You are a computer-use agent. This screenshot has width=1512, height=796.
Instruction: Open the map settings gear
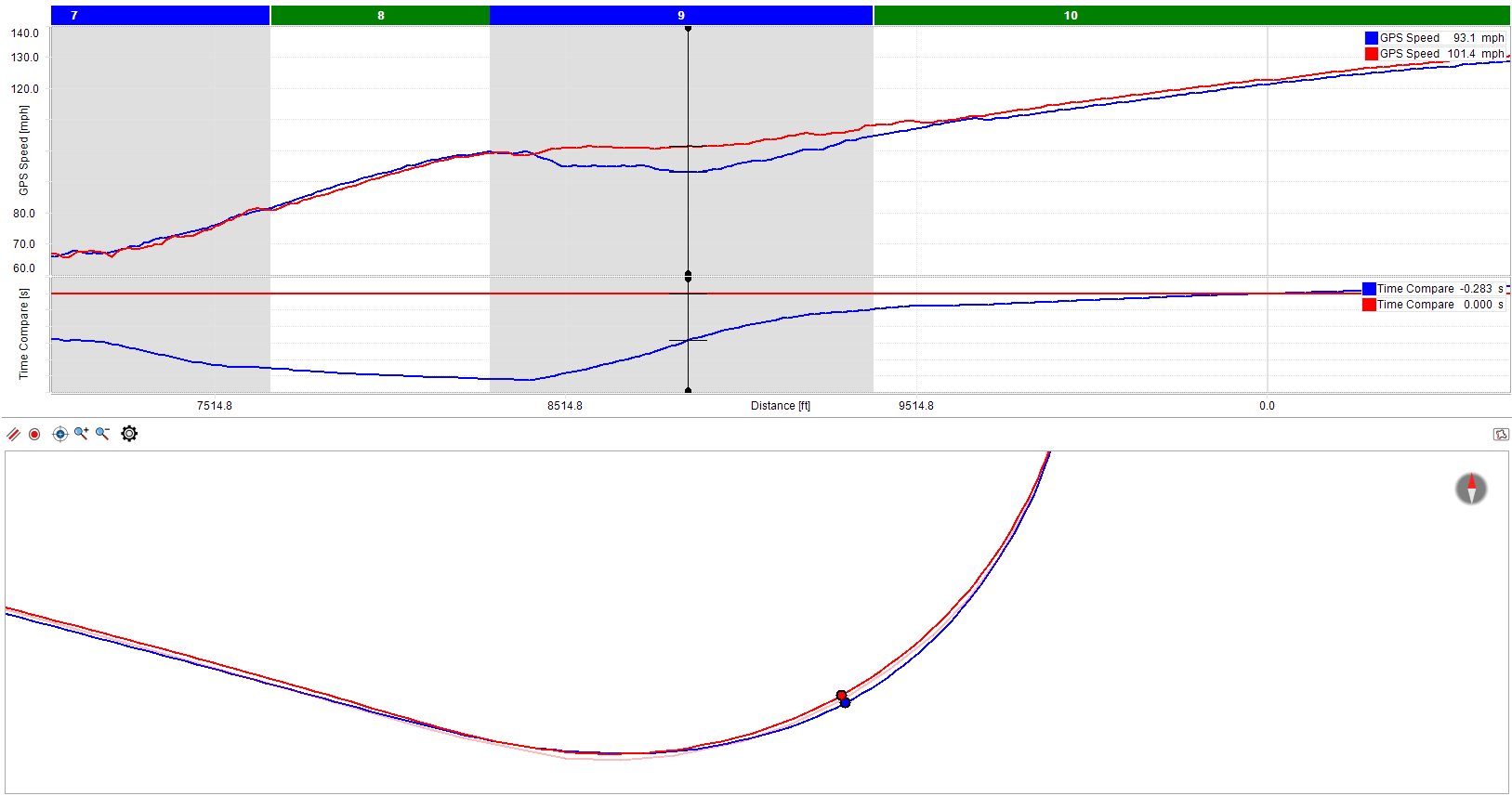pos(129,434)
